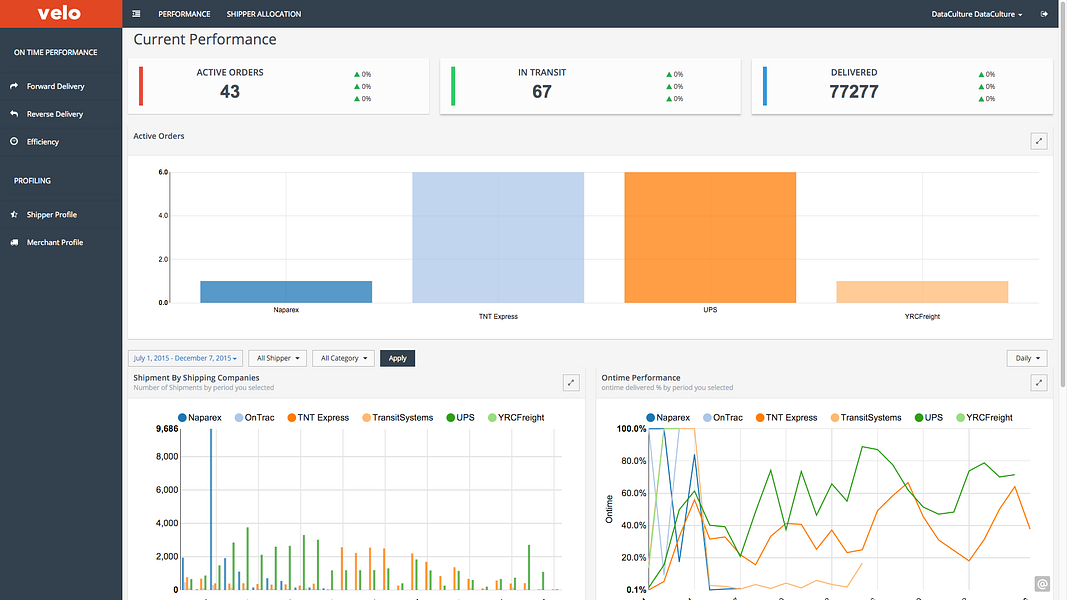The height and width of the screenshot is (600, 1067).
Task: Click the @ icon at bottom right
Action: click(1042, 584)
